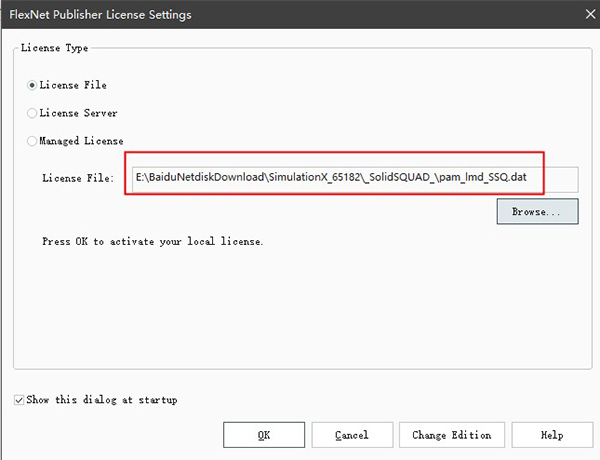Click the "Press OK to activate" message
Image resolution: width=600 pixels, height=460 pixels.
coord(153,242)
